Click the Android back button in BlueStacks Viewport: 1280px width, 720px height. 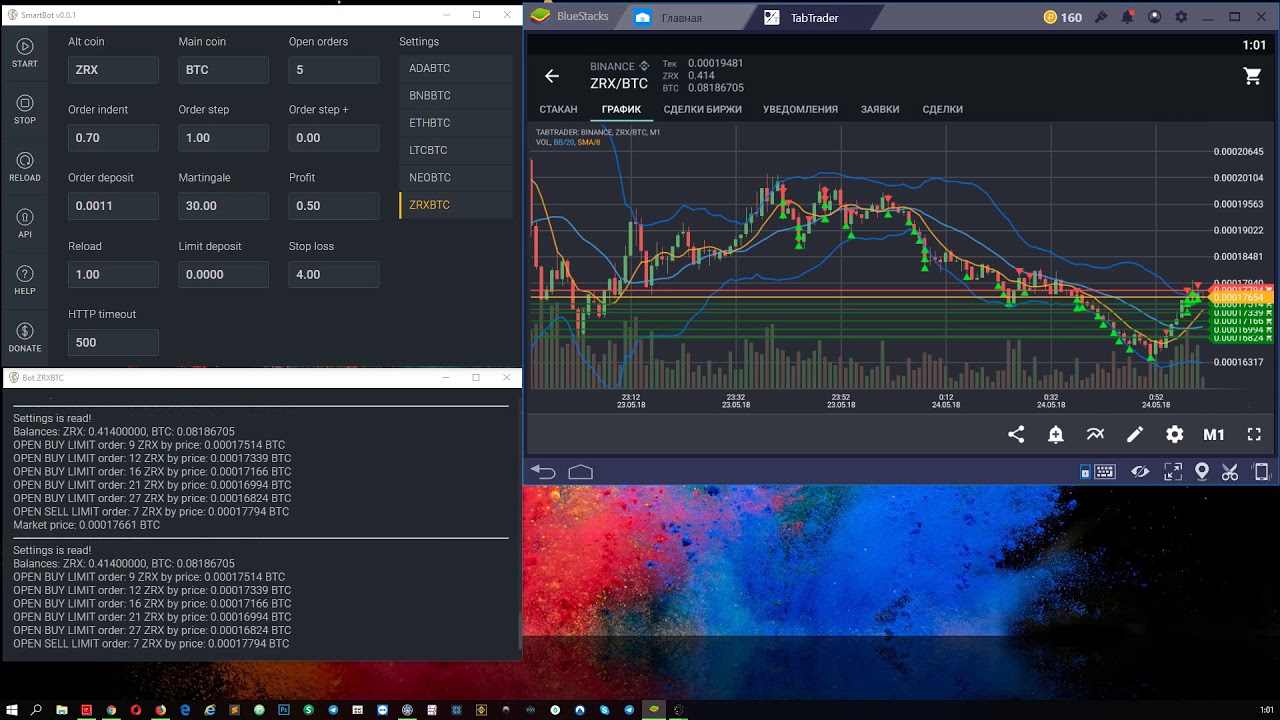pos(543,472)
